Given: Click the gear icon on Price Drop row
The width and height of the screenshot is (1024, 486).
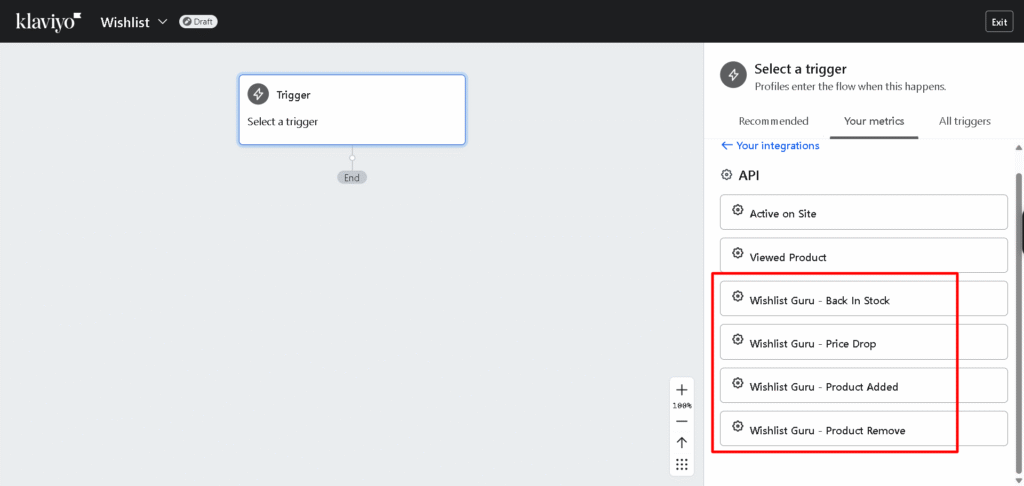Looking at the screenshot, I should [738, 340].
